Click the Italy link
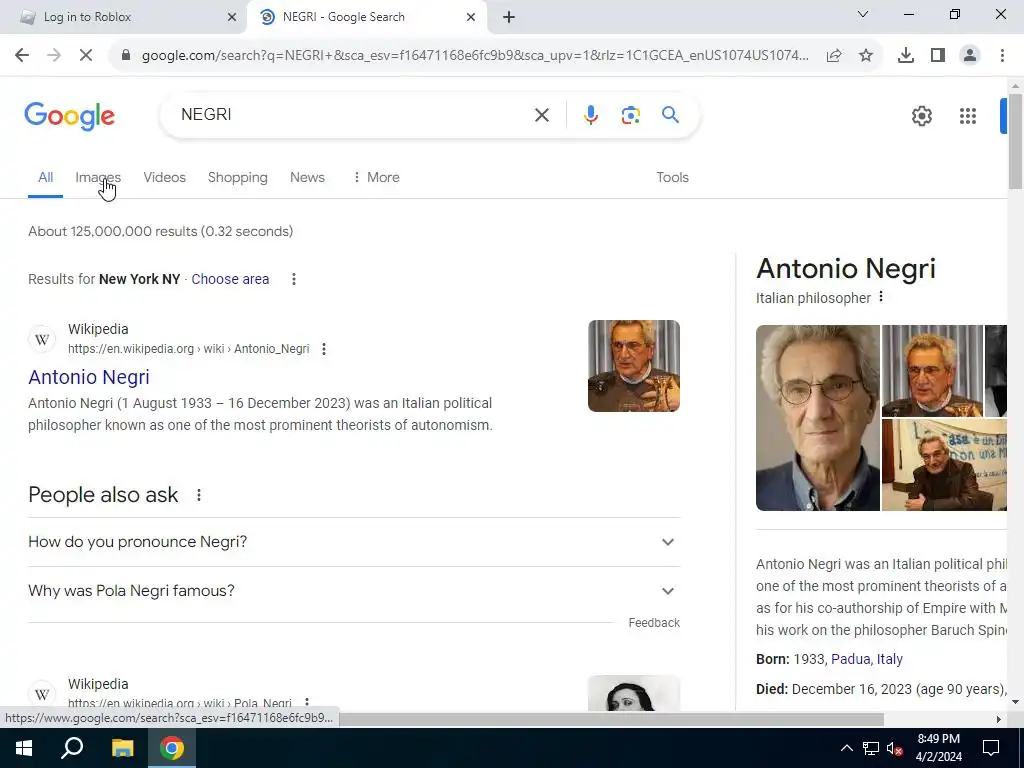The height and width of the screenshot is (768, 1024). tap(889, 659)
